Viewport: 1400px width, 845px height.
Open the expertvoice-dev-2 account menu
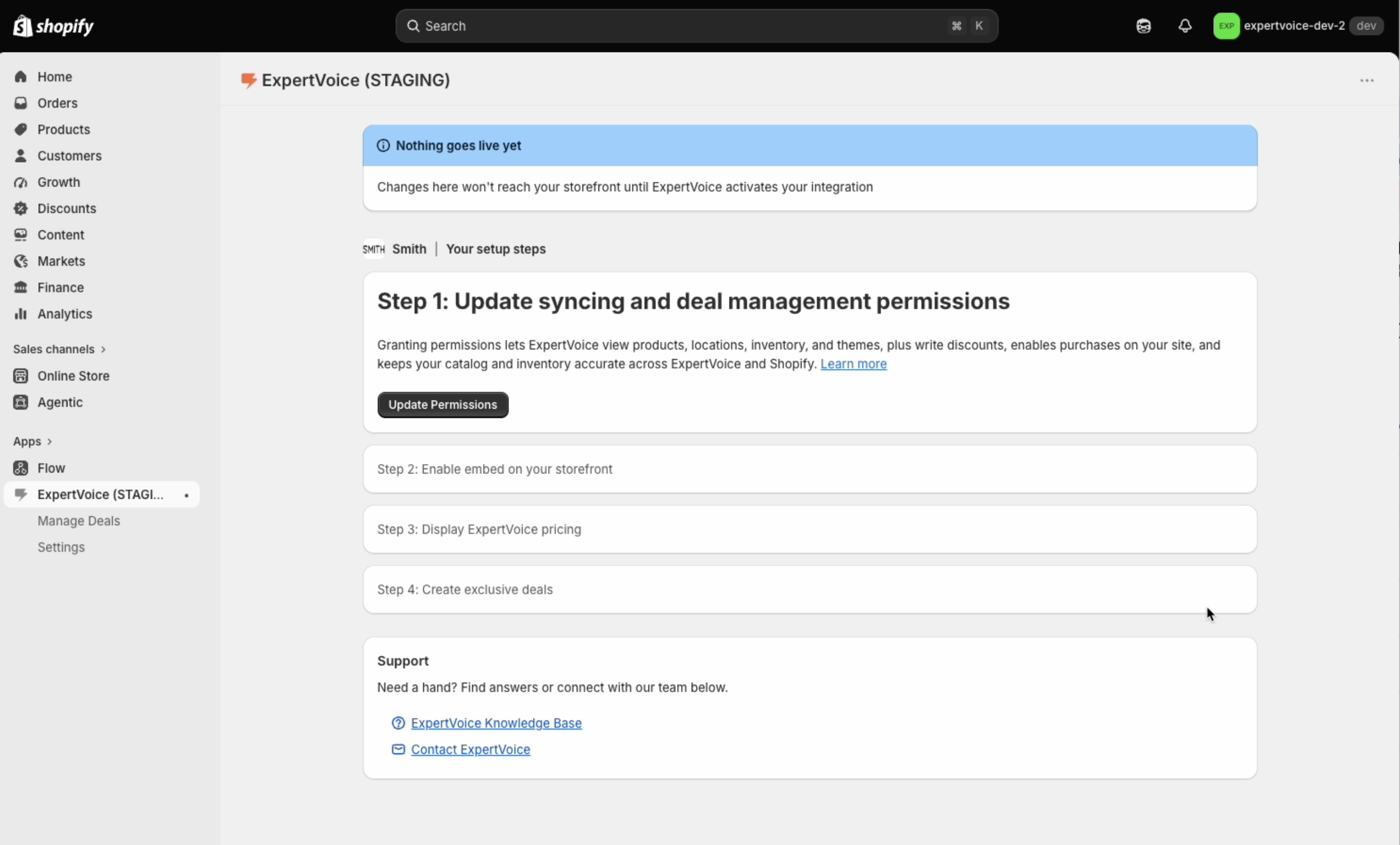1299,26
